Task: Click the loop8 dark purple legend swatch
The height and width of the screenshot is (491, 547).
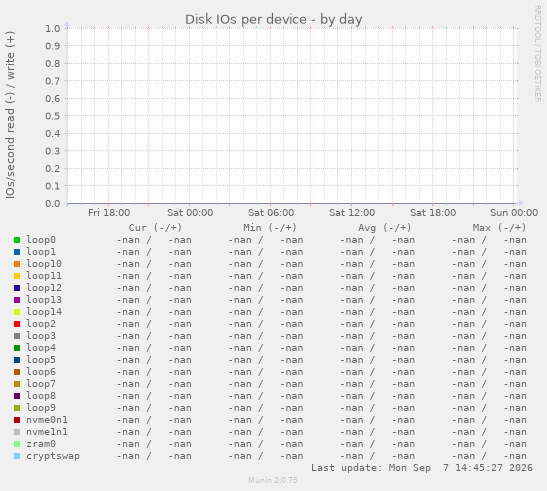Action: click(x=17, y=396)
